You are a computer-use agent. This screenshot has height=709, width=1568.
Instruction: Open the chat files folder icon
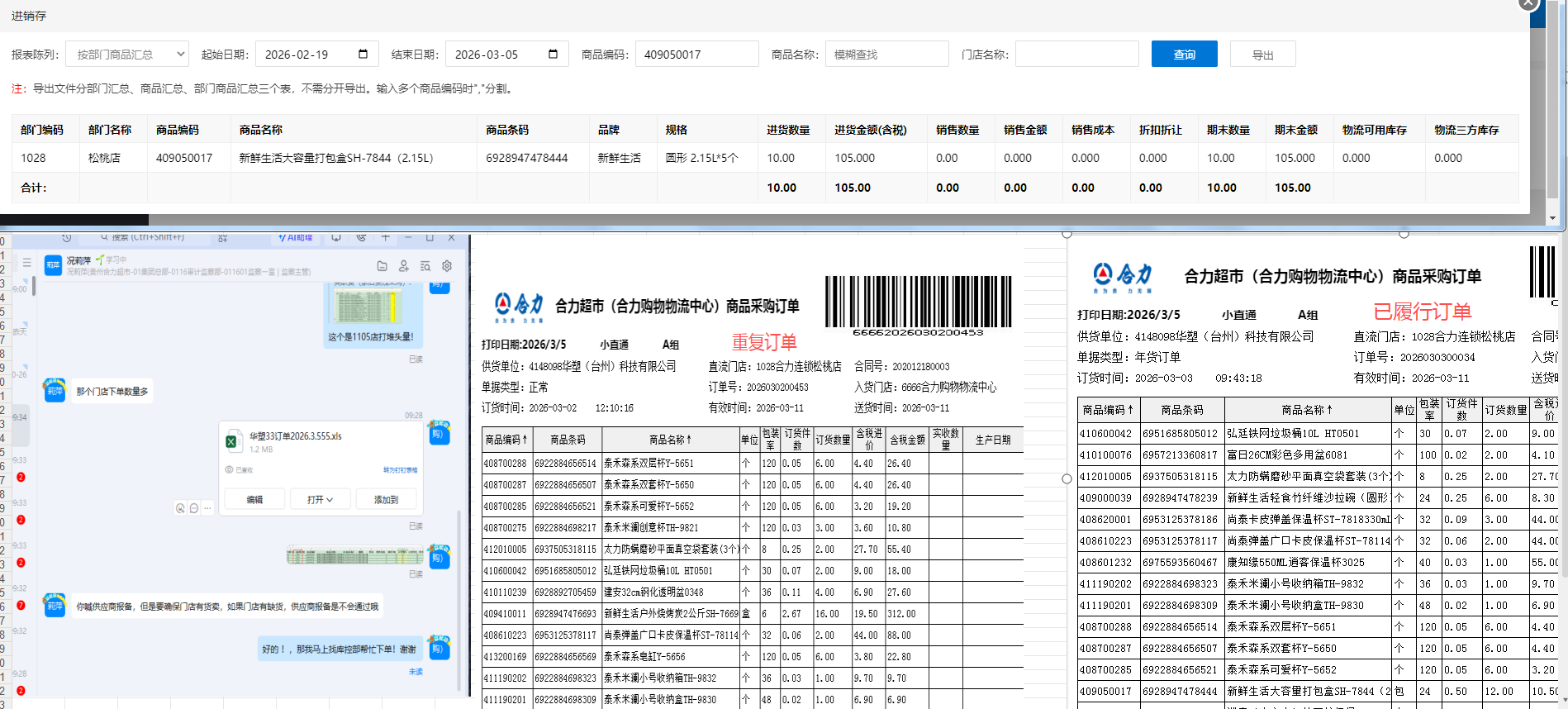(382, 266)
